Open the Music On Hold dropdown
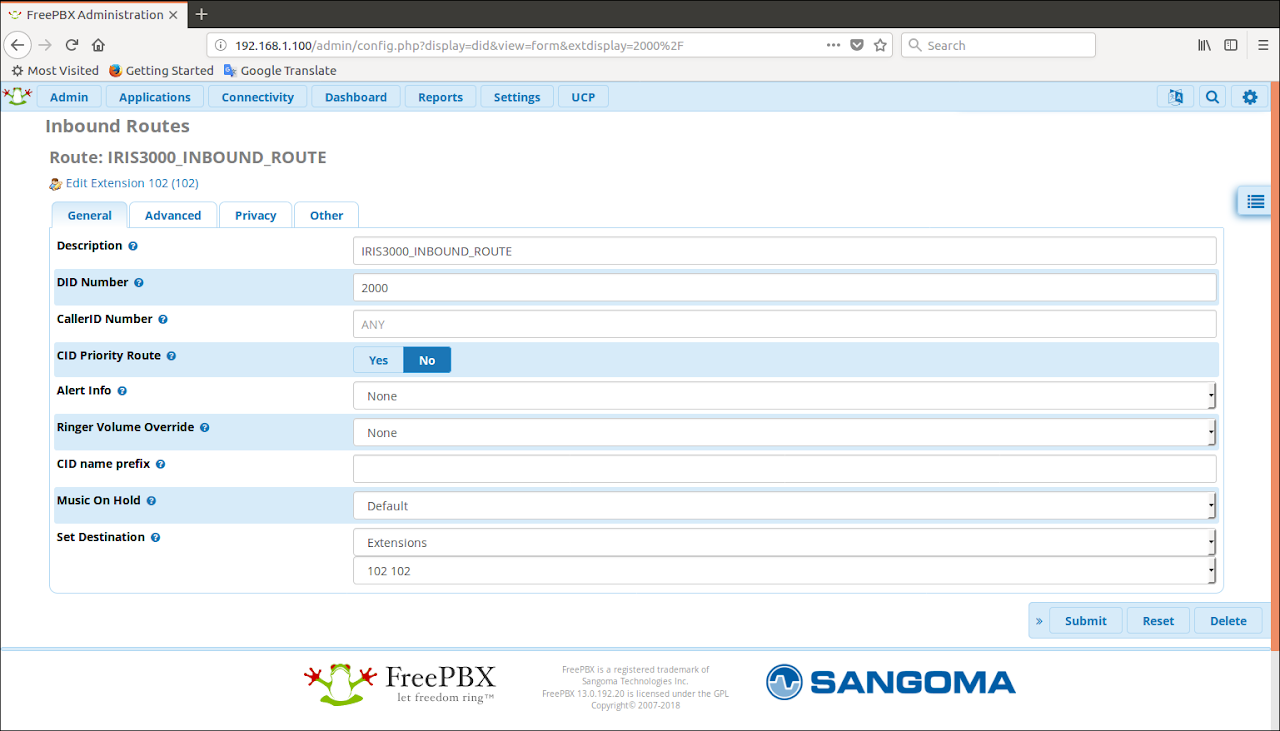This screenshot has height=731, width=1280. click(x=784, y=506)
